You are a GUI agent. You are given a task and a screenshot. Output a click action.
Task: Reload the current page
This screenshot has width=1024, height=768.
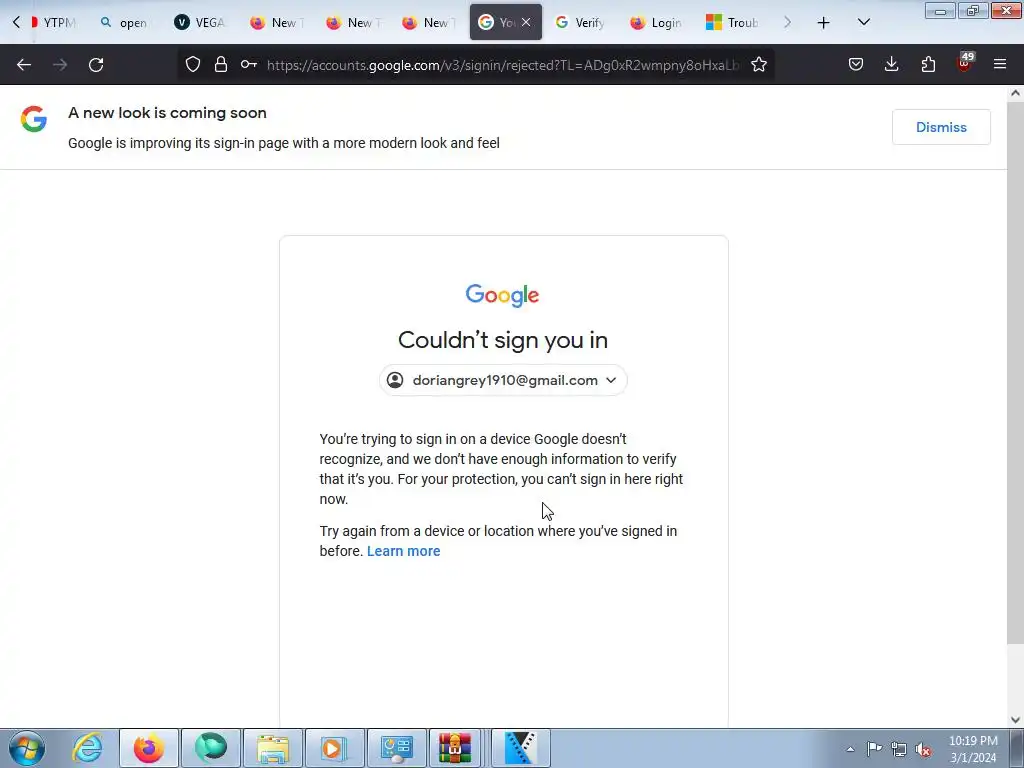tap(96, 65)
